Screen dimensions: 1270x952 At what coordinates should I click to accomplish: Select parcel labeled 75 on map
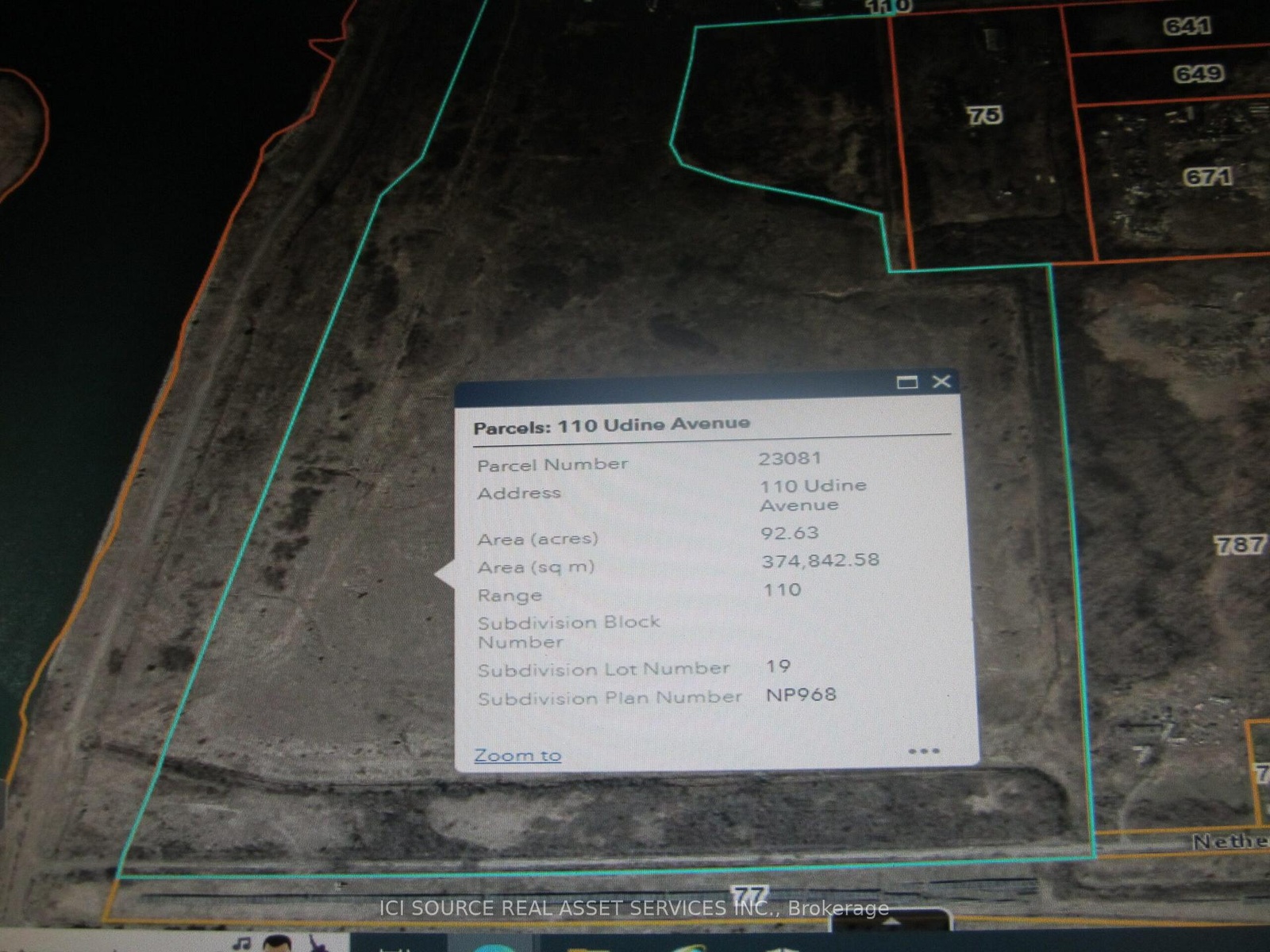pos(984,116)
